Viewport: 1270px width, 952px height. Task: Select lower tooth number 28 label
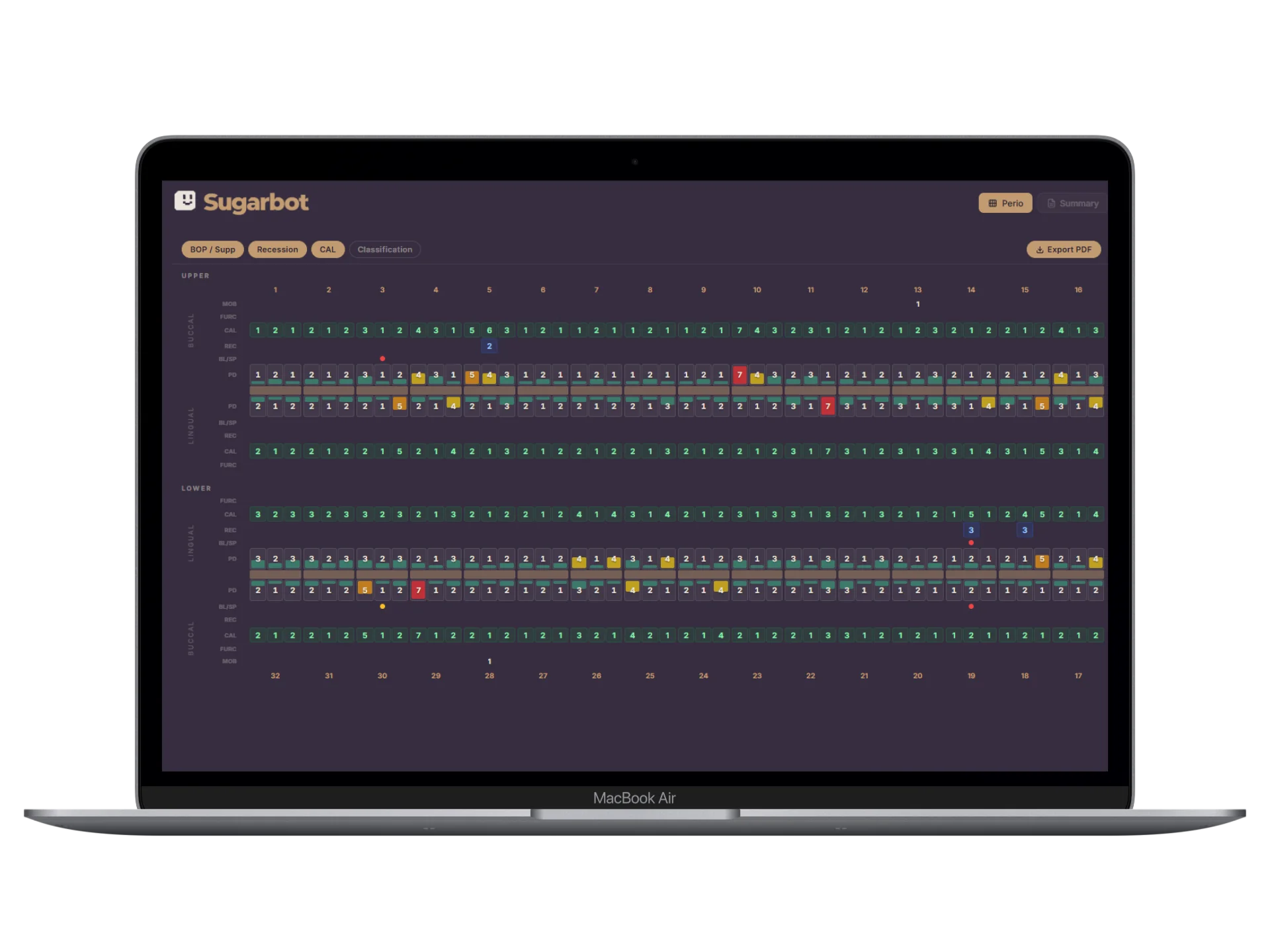(x=489, y=676)
